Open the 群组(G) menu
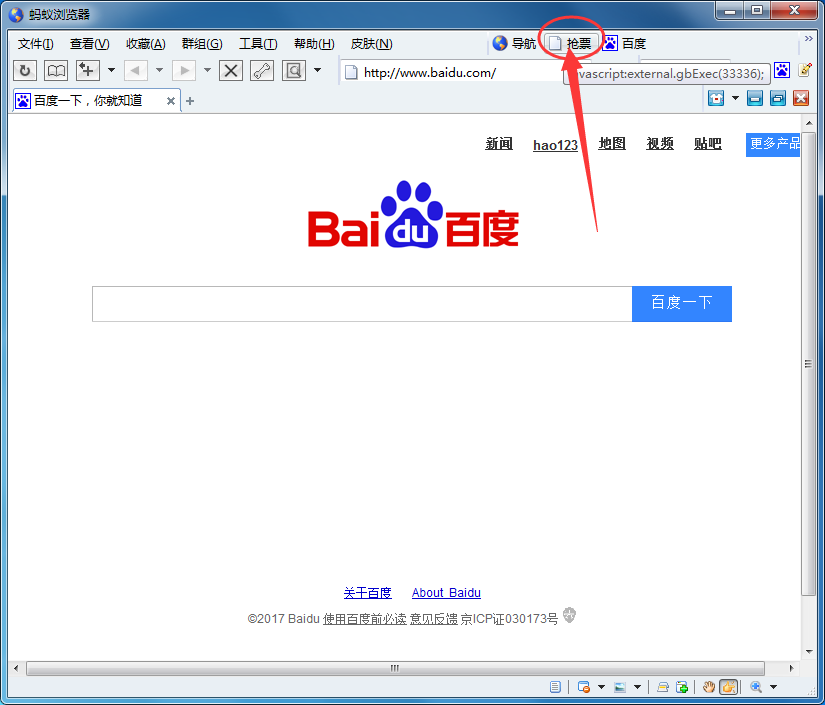Viewport: 825px width, 705px height. click(x=202, y=44)
